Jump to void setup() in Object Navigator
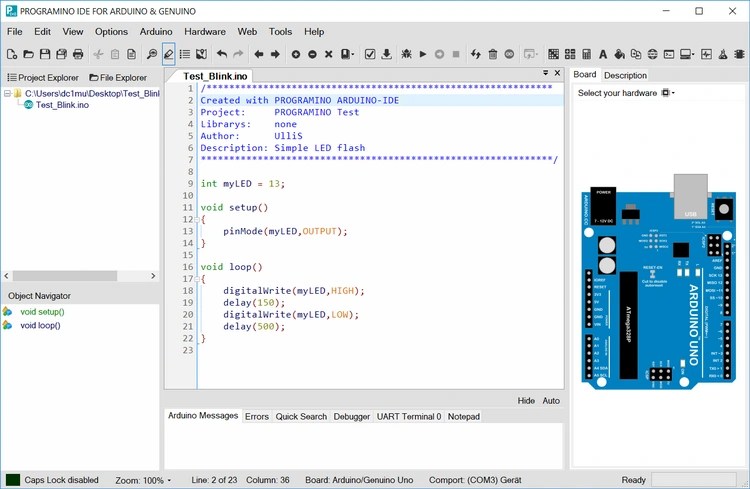Image resolution: width=750 pixels, height=489 pixels. [42, 311]
